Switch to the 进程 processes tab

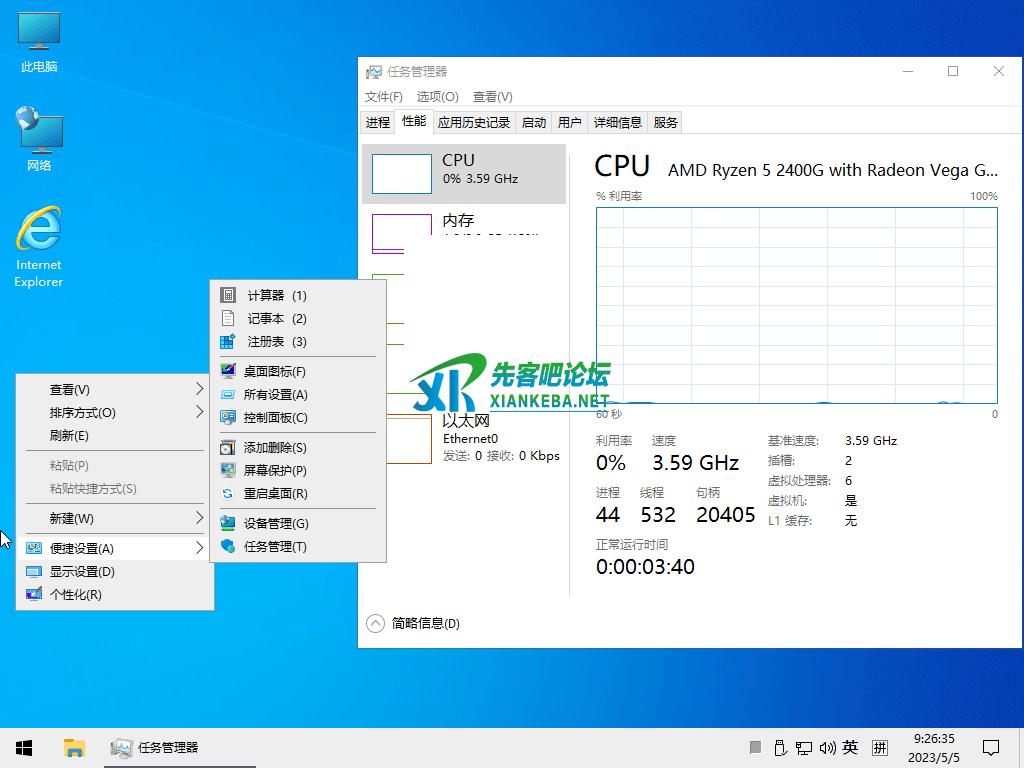377,122
